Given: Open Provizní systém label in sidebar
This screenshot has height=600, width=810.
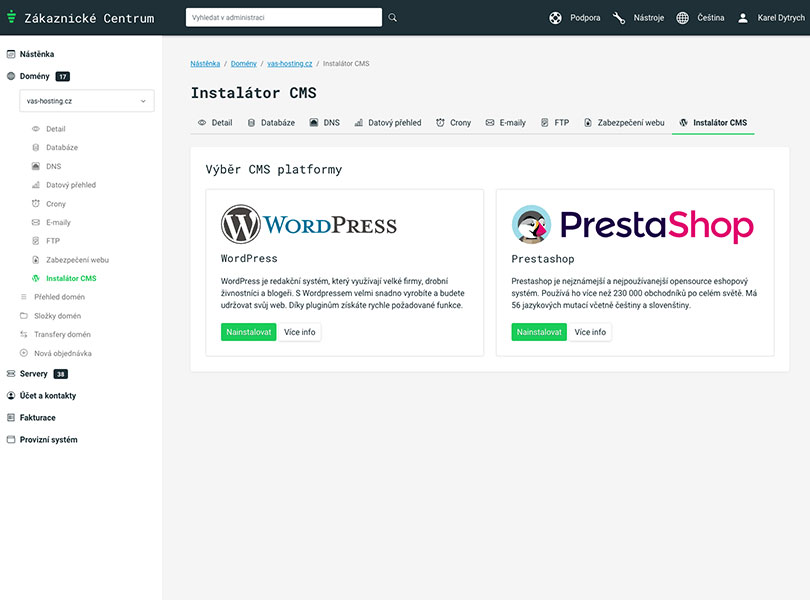Looking at the screenshot, I should [x=49, y=440].
